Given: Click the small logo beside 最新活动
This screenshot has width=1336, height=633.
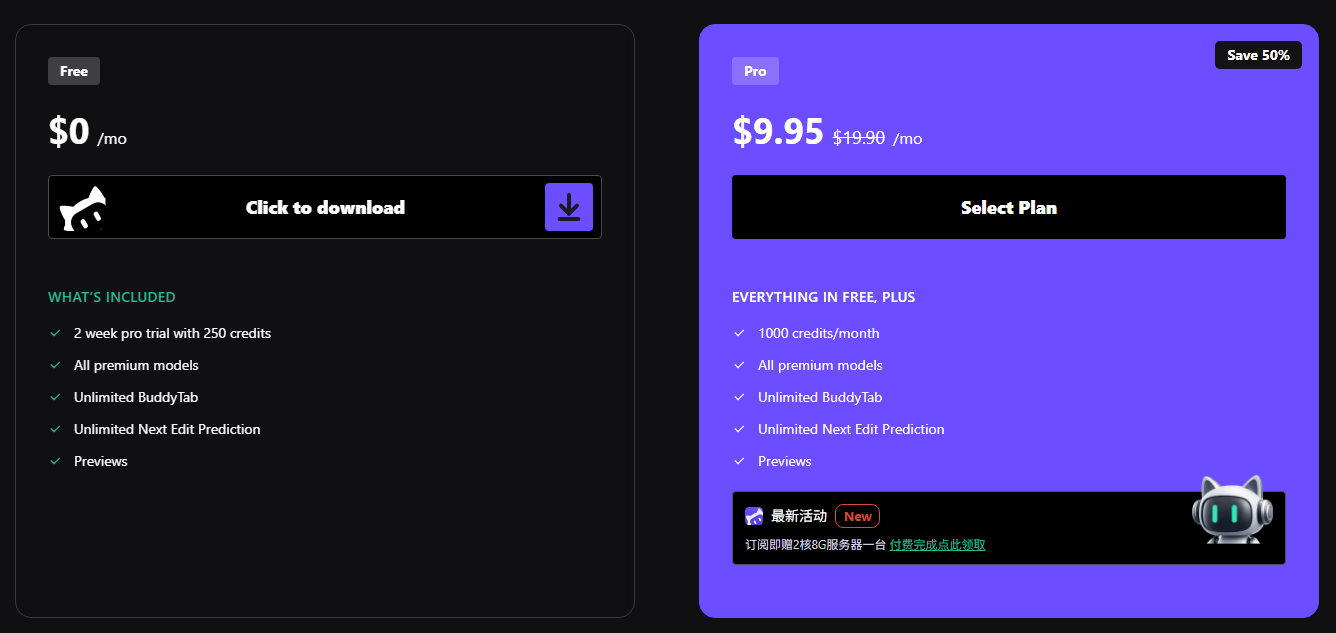Looking at the screenshot, I should 754,516.
